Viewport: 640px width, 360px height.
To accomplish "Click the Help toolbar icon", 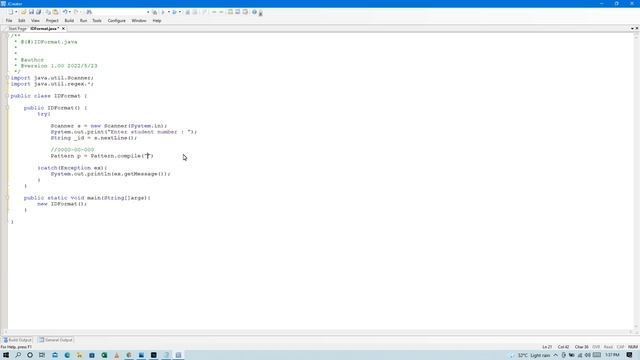I will [x=254, y=12].
